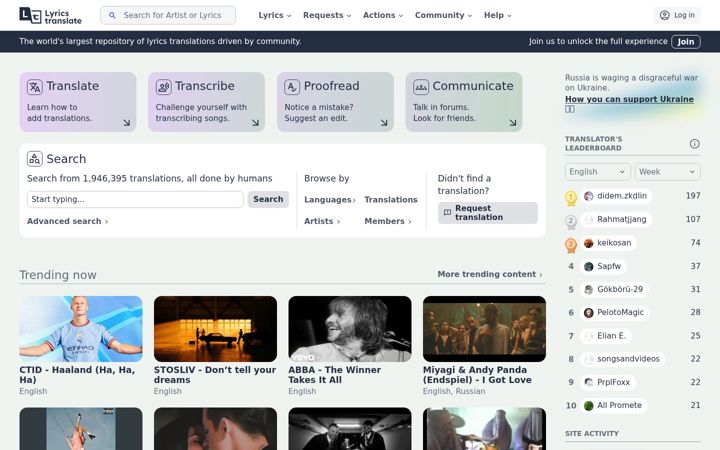Click the magnifier icon in the search bar

click(112, 15)
